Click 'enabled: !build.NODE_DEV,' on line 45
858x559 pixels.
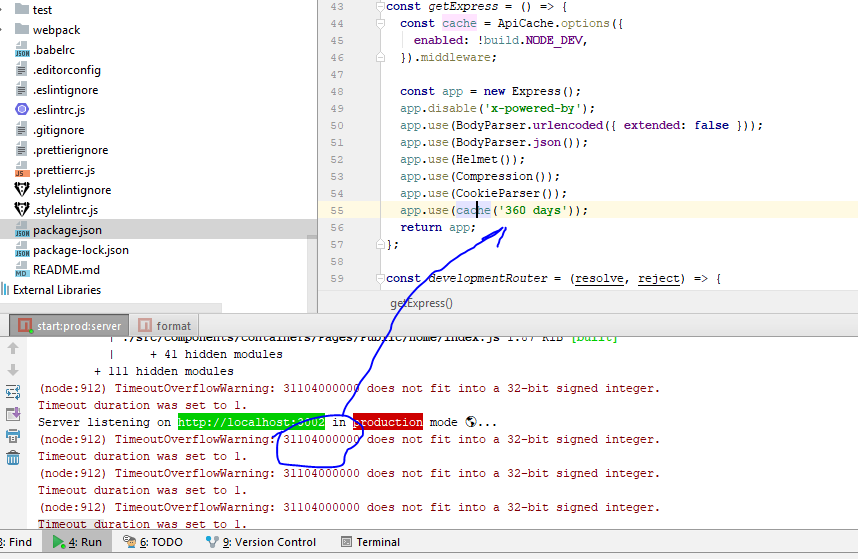coord(500,40)
